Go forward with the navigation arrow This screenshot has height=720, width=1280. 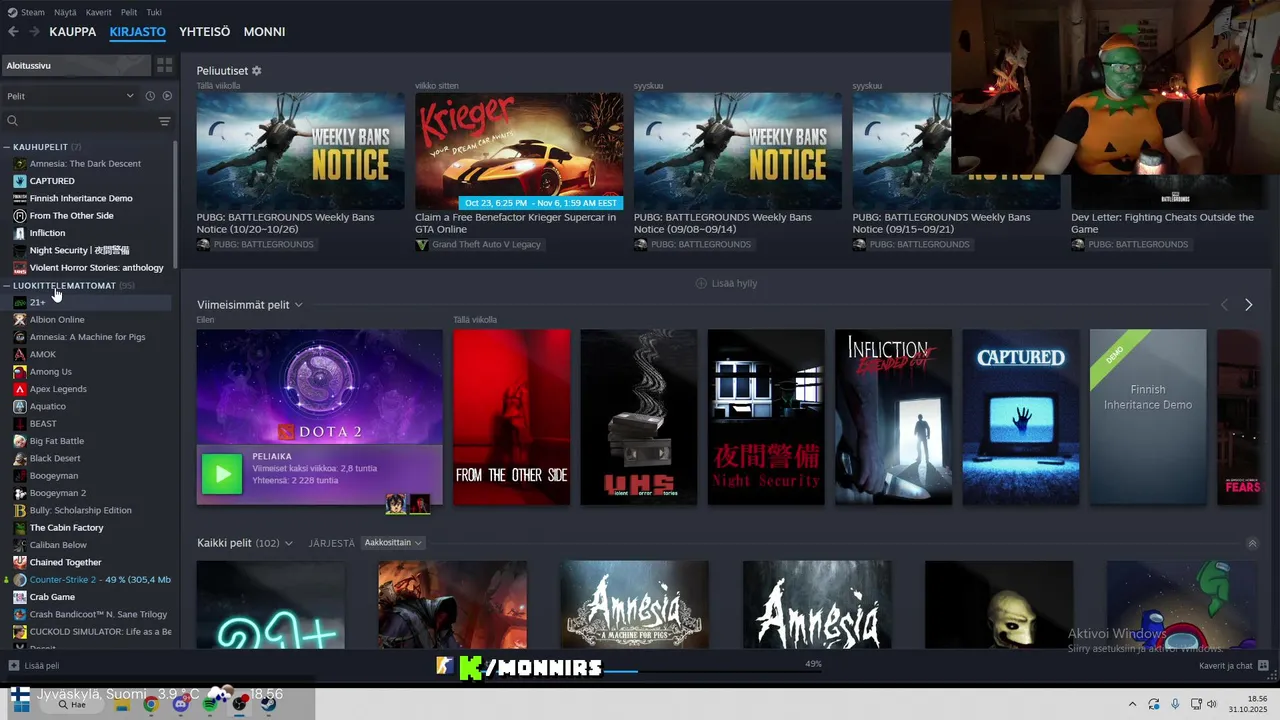click(x=34, y=32)
